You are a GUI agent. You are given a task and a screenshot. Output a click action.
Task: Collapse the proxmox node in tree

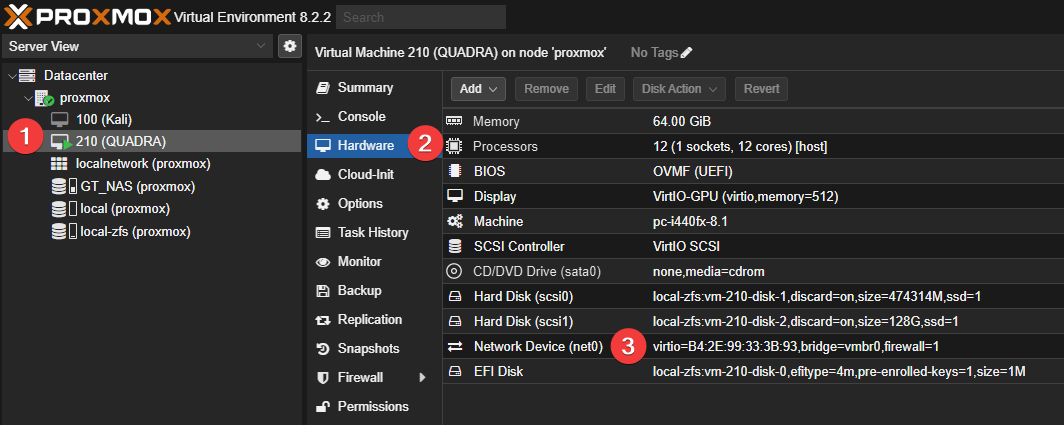(28, 98)
